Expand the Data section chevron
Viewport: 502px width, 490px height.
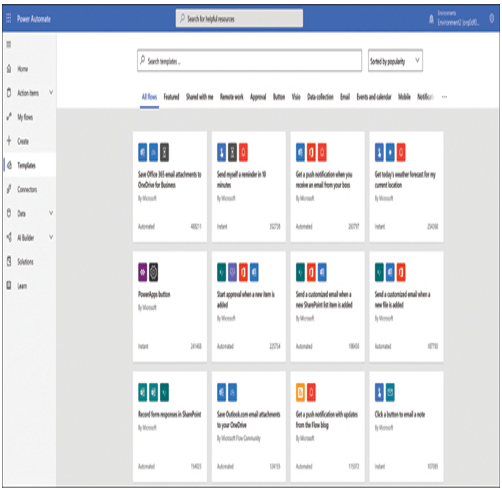pyautogui.click(x=51, y=213)
